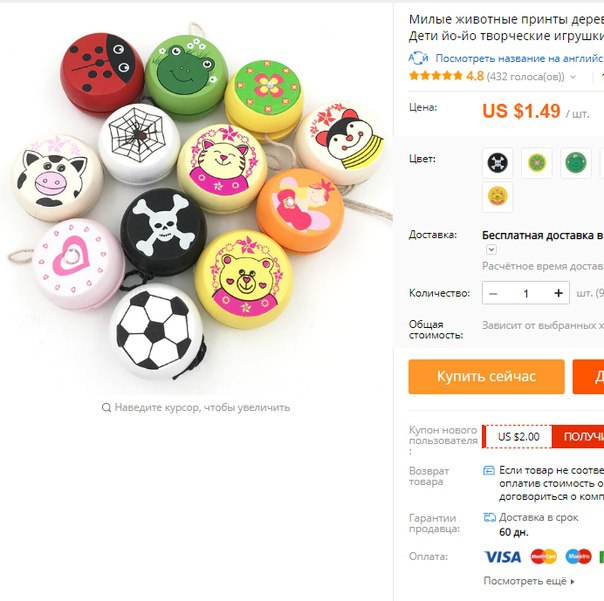Open the English title view link
Screen dimensions: 604x601
(x=519, y=58)
